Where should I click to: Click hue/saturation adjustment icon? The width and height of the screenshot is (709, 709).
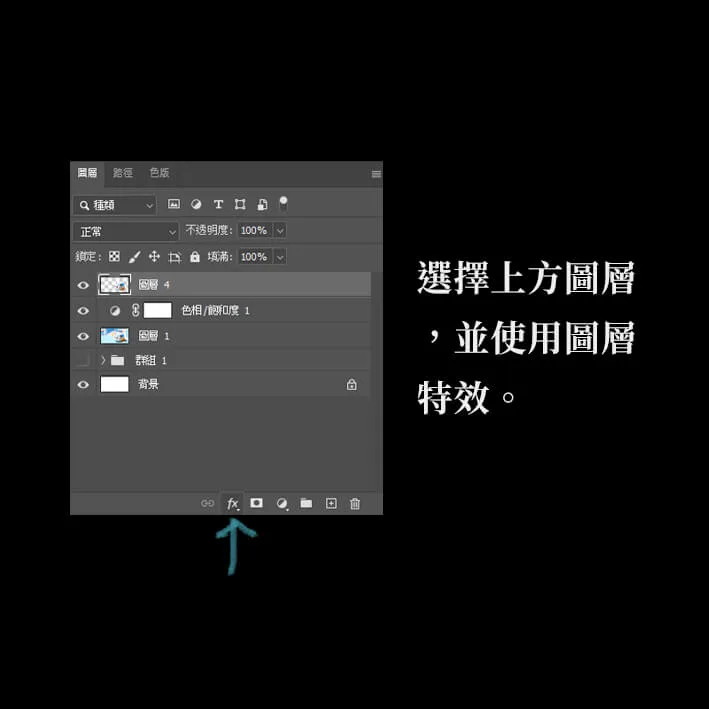115,311
